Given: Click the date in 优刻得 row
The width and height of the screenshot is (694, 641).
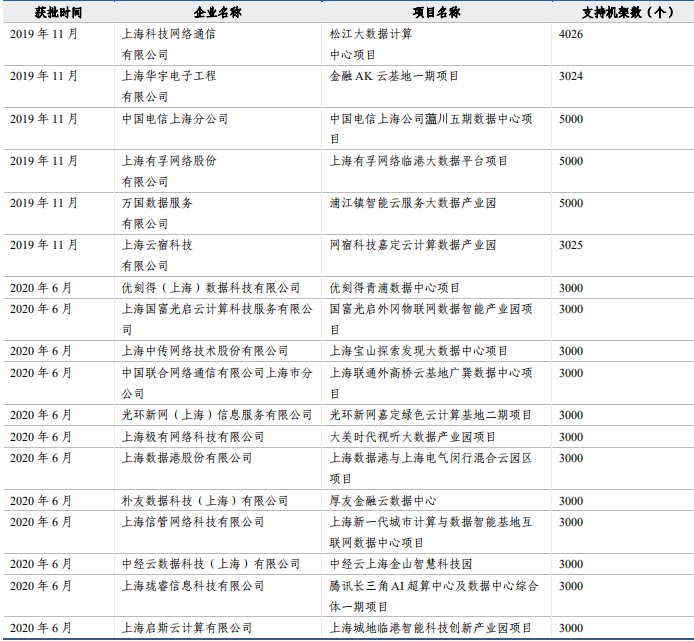Looking at the screenshot, I should (x=41, y=288).
